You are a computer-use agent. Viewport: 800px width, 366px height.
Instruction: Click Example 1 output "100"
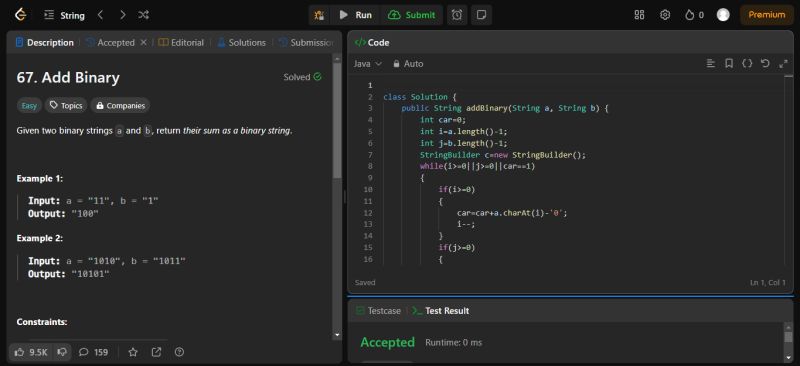pyautogui.click(x=85, y=214)
